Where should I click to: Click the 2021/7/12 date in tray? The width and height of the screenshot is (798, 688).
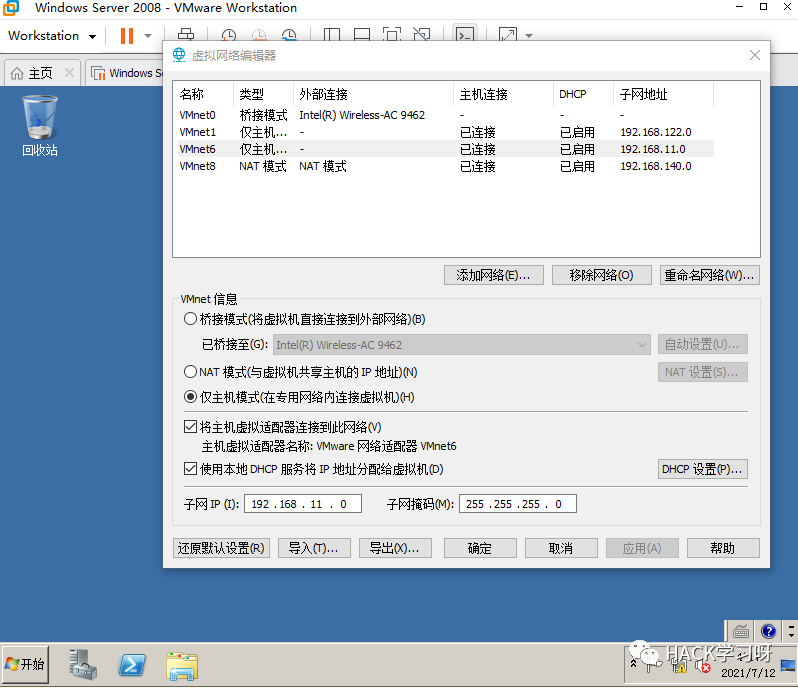point(748,673)
